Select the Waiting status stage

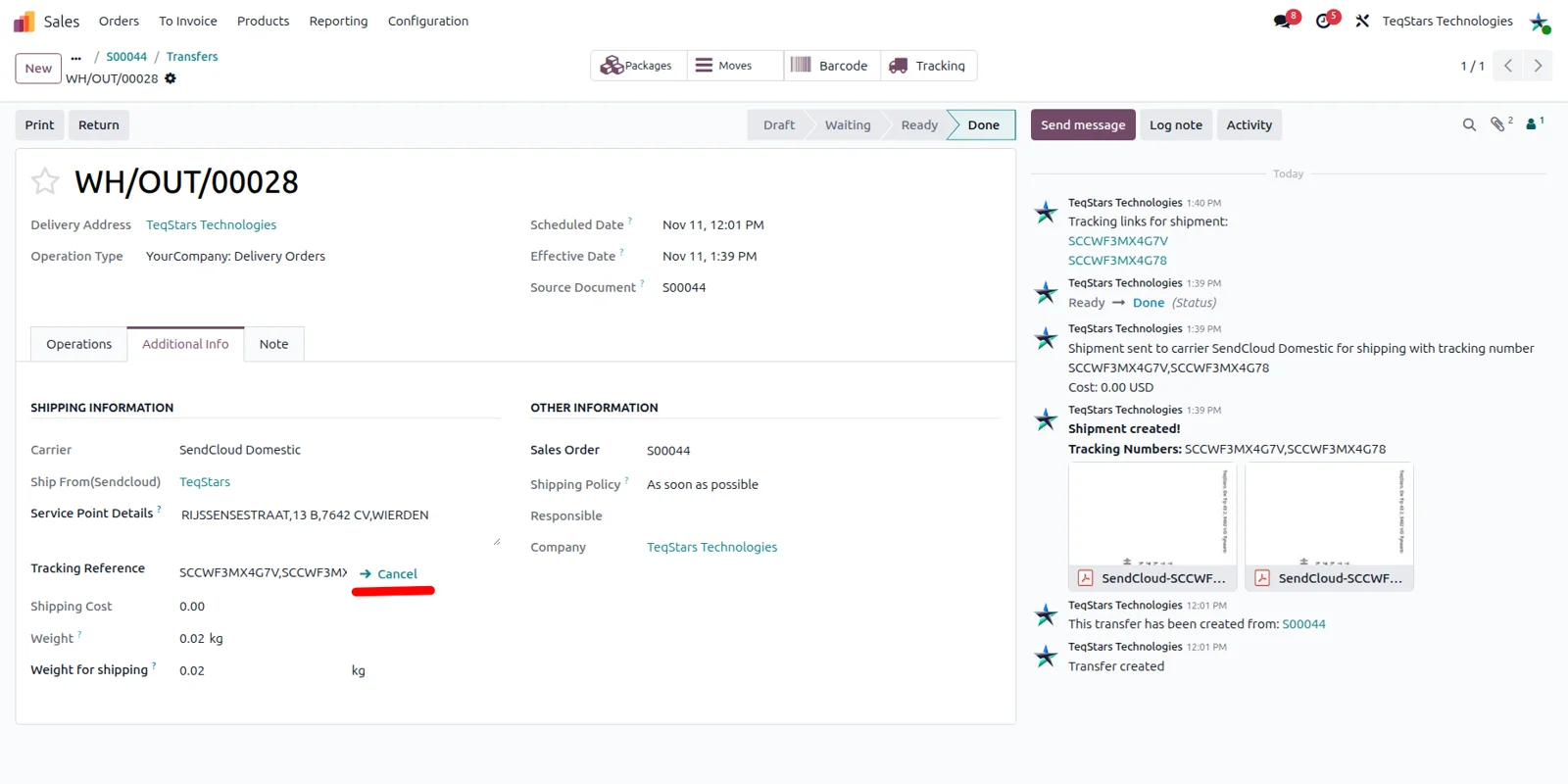click(848, 125)
